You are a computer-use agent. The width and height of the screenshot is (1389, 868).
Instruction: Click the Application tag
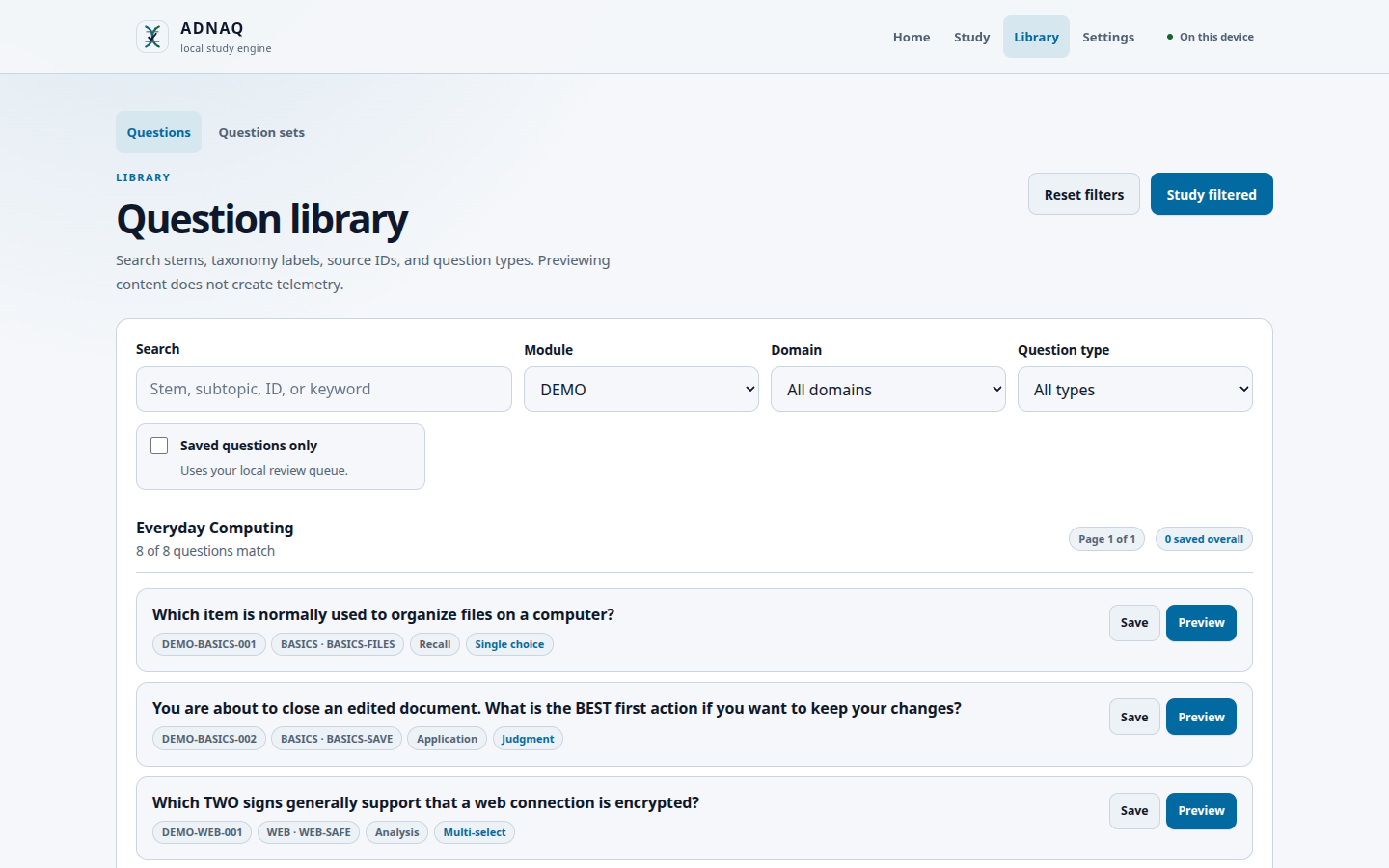(x=448, y=739)
